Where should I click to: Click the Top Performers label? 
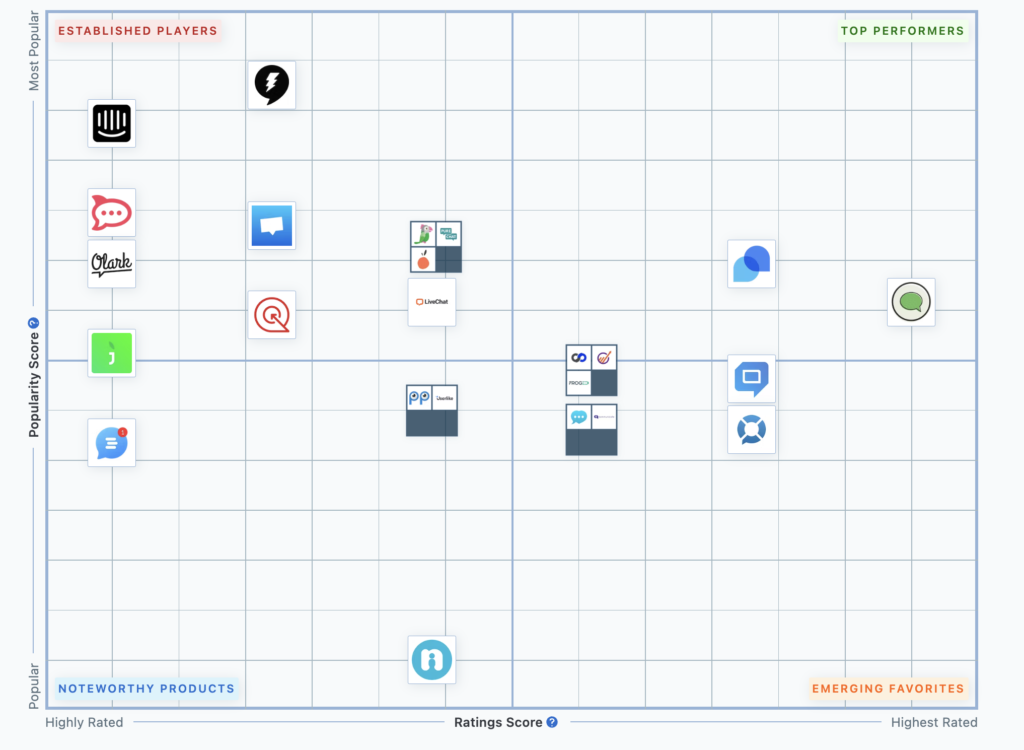point(903,31)
